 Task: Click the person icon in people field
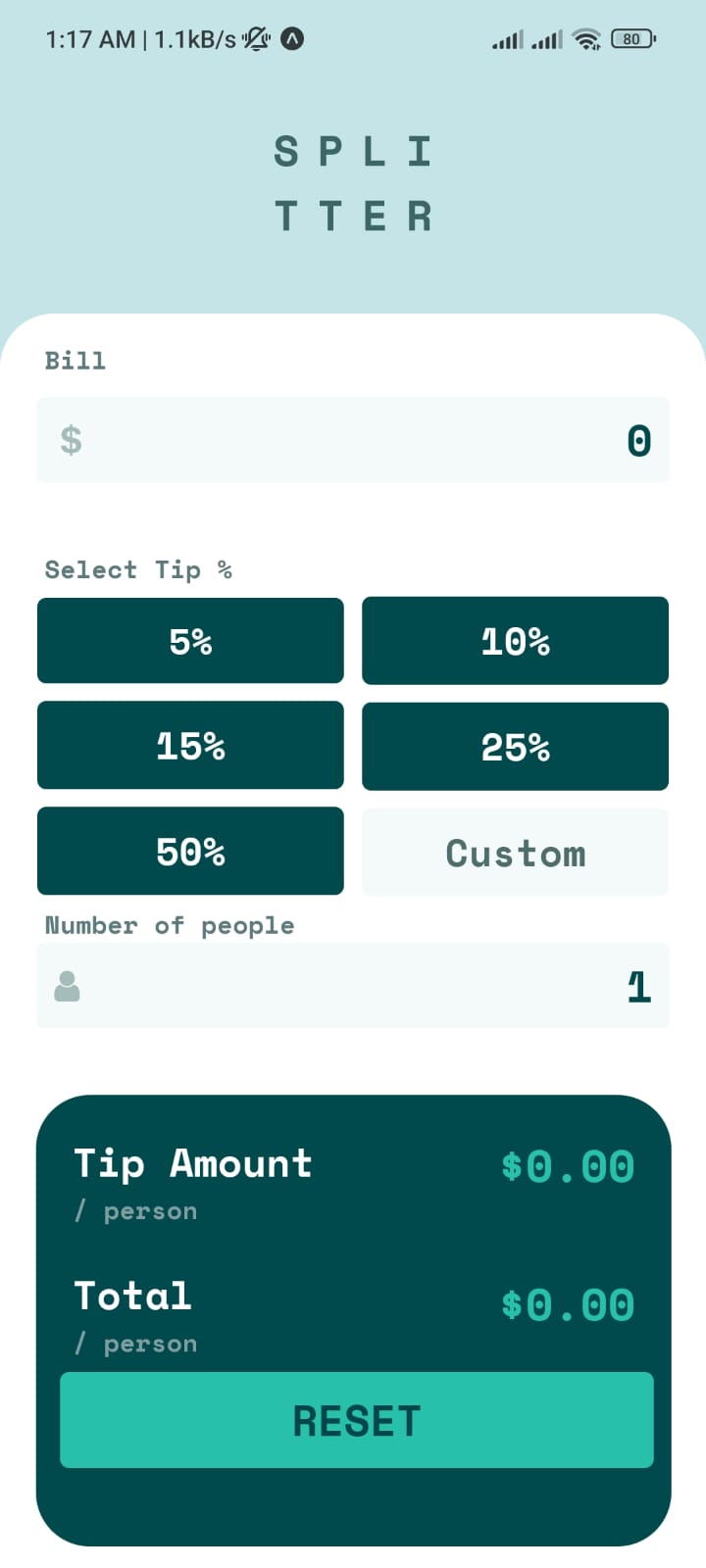pos(67,987)
